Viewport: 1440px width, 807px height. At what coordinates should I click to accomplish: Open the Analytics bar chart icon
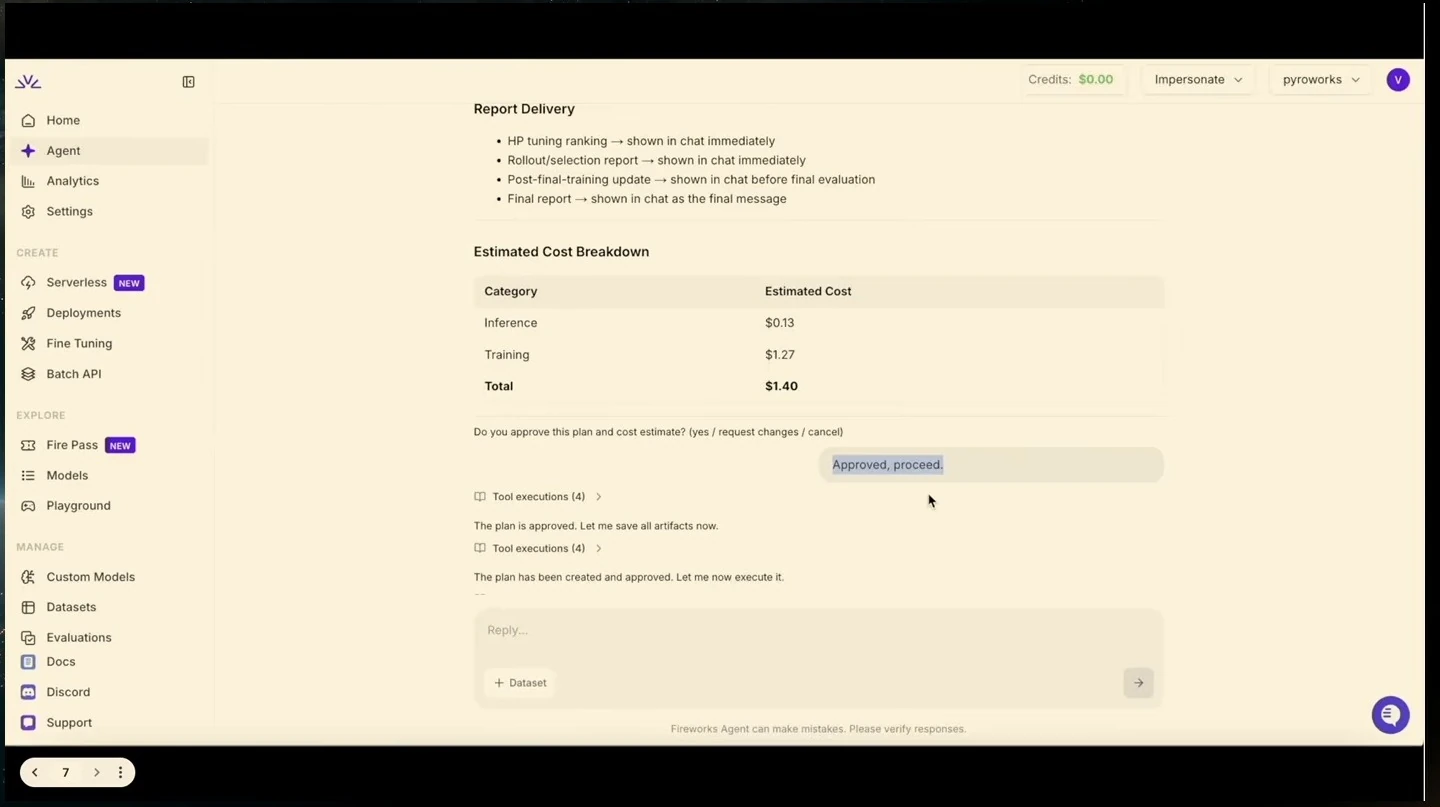[x=28, y=181]
